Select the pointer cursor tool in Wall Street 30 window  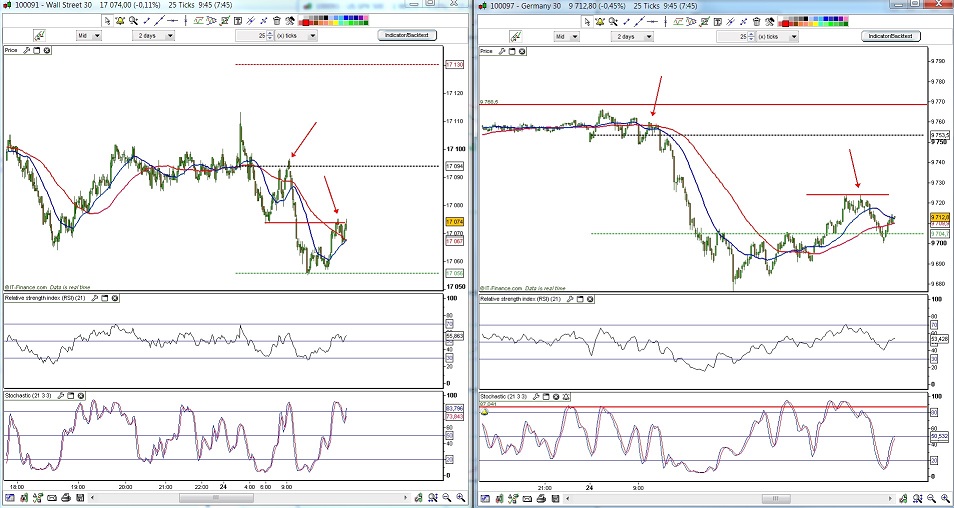coord(107,21)
